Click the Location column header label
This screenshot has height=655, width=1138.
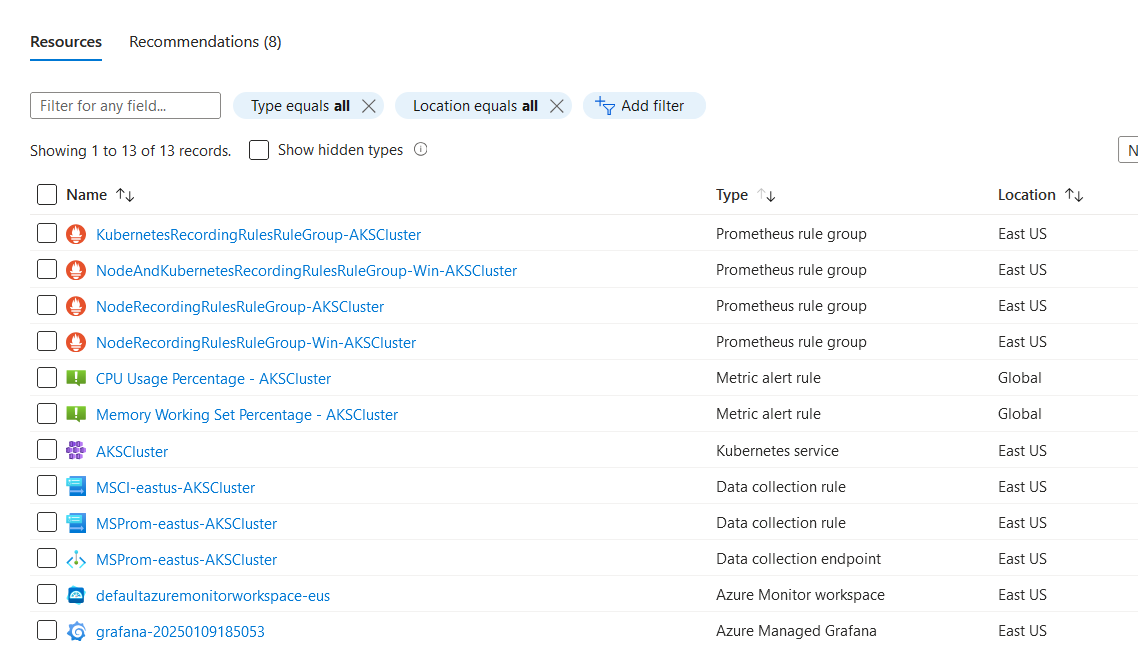pos(1026,195)
